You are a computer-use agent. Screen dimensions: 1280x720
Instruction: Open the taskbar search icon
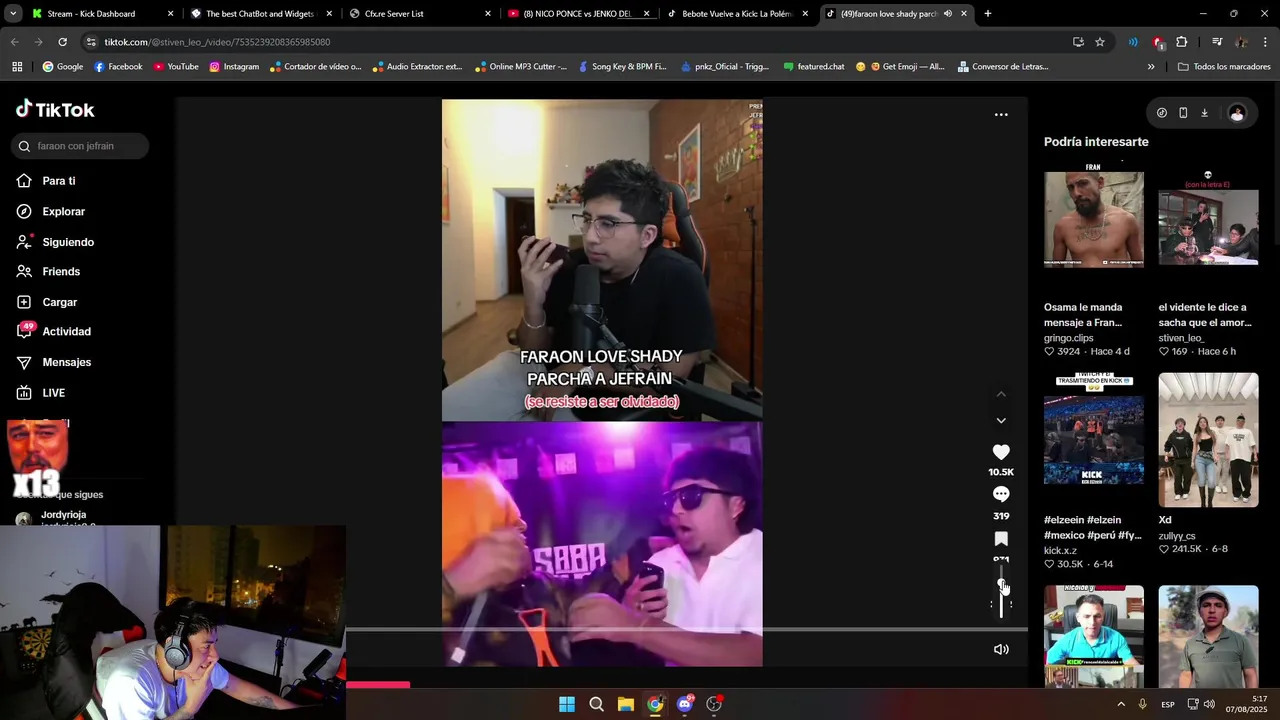(596, 704)
